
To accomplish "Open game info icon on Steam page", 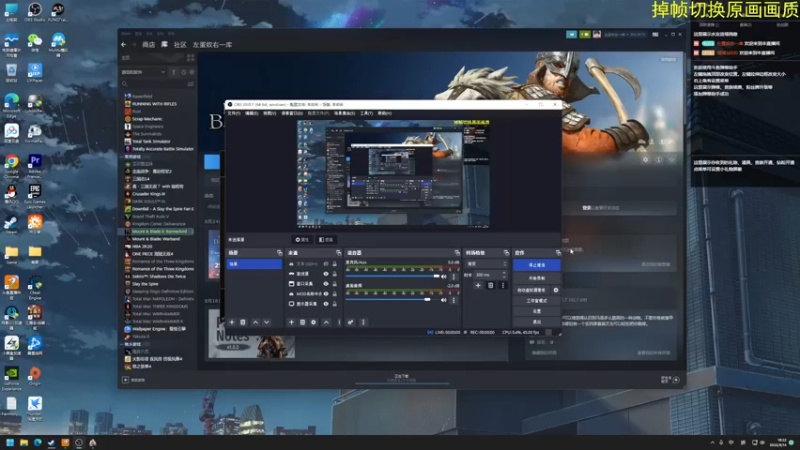I will [659, 160].
